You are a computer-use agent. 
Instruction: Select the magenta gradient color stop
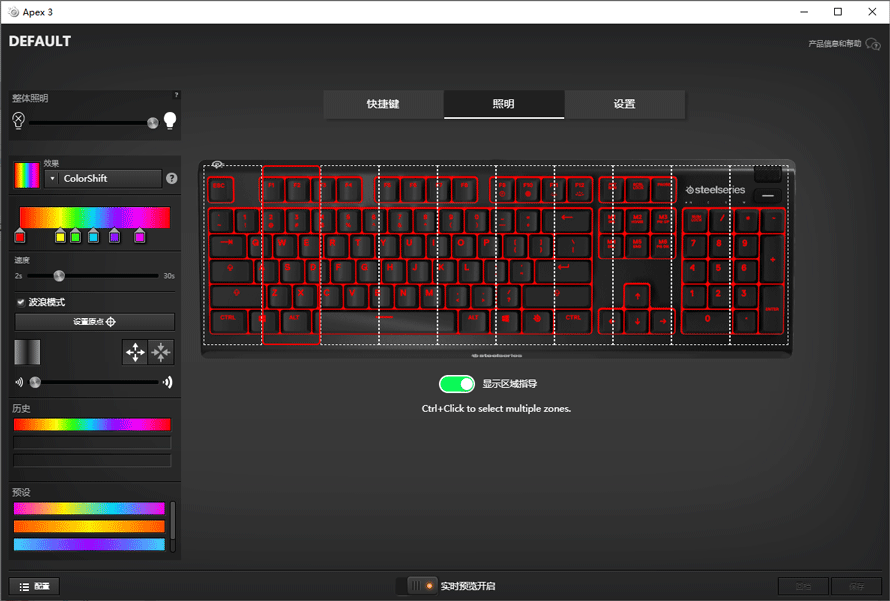140,236
